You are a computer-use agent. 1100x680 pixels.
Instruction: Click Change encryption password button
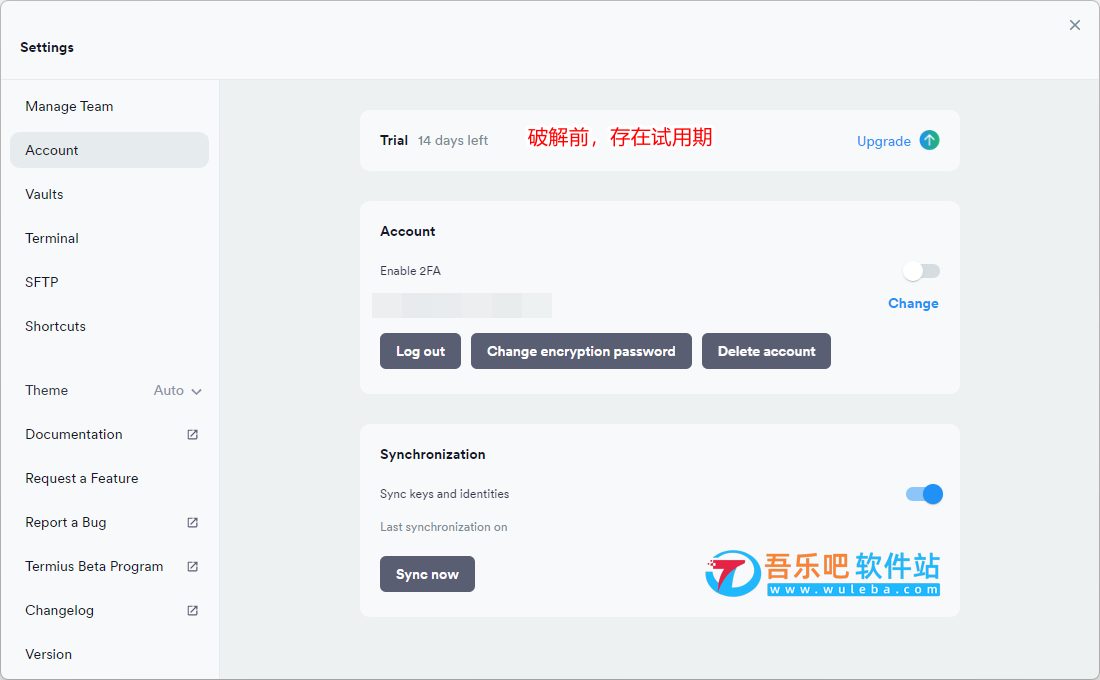tap(581, 351)
